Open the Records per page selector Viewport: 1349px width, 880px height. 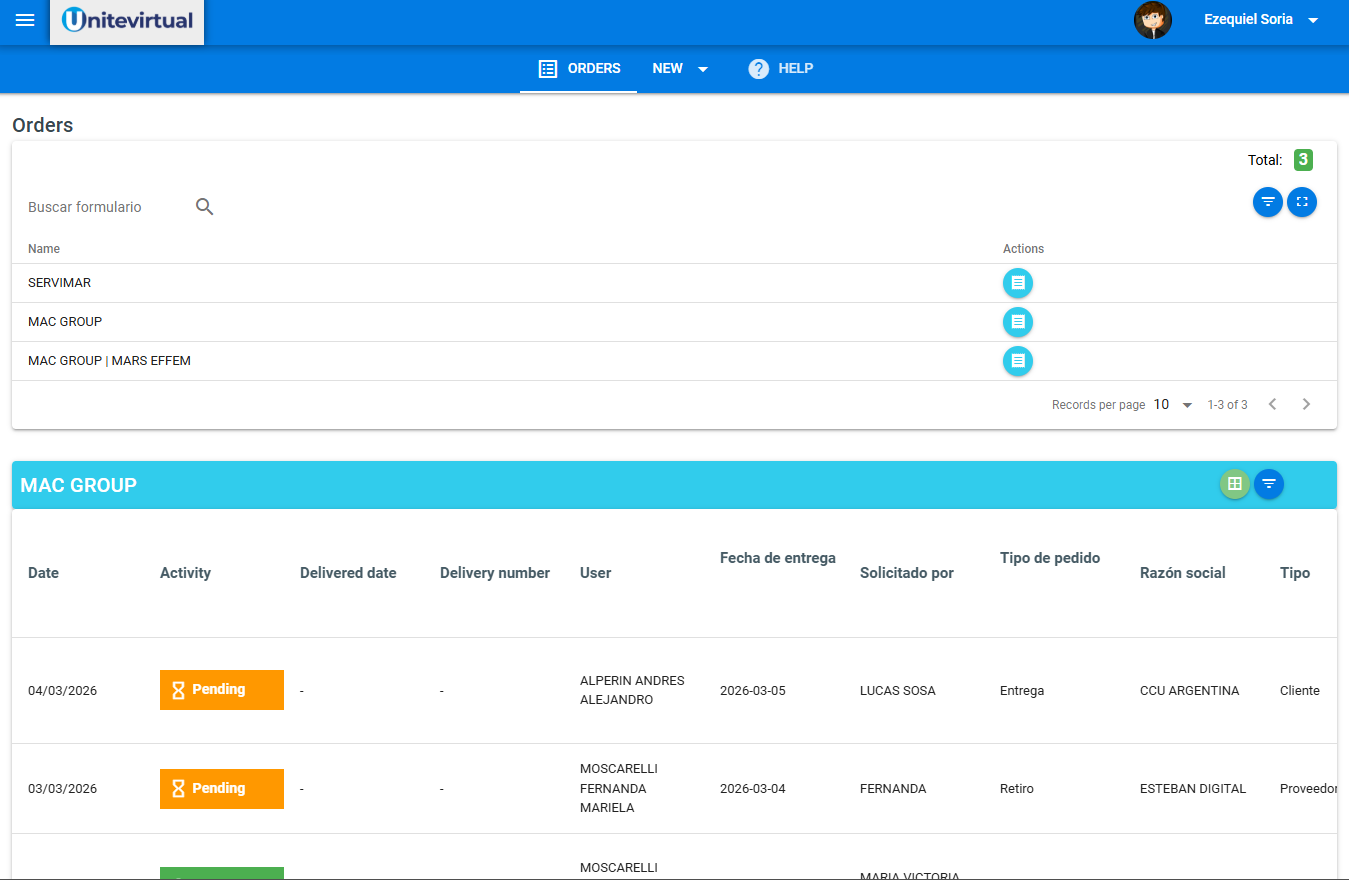coord(1170,404)
